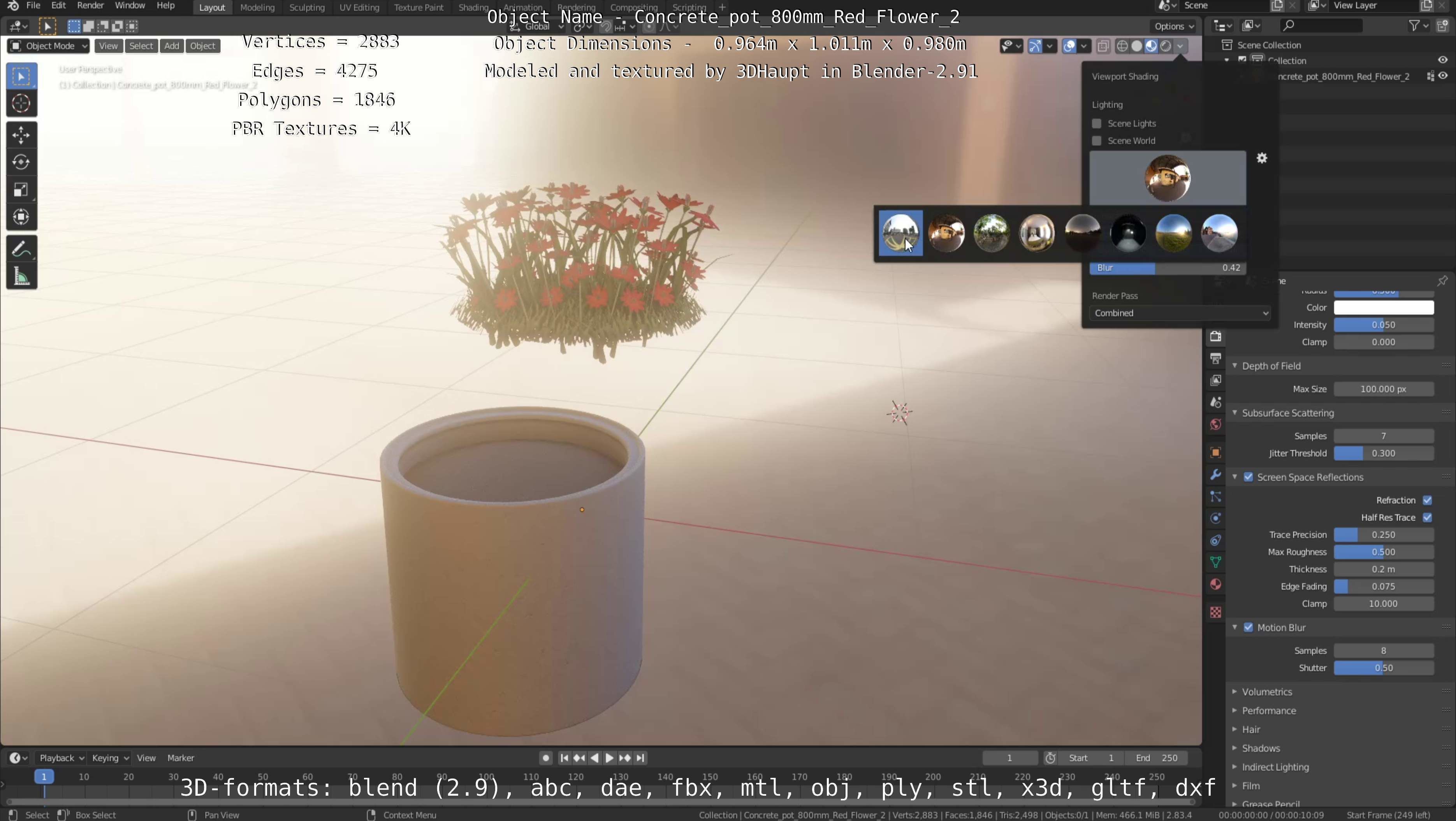Image resolution: width=1456 pixels, height=821 pixels.
Task: Open the Render menu
Action: (90, 6)
